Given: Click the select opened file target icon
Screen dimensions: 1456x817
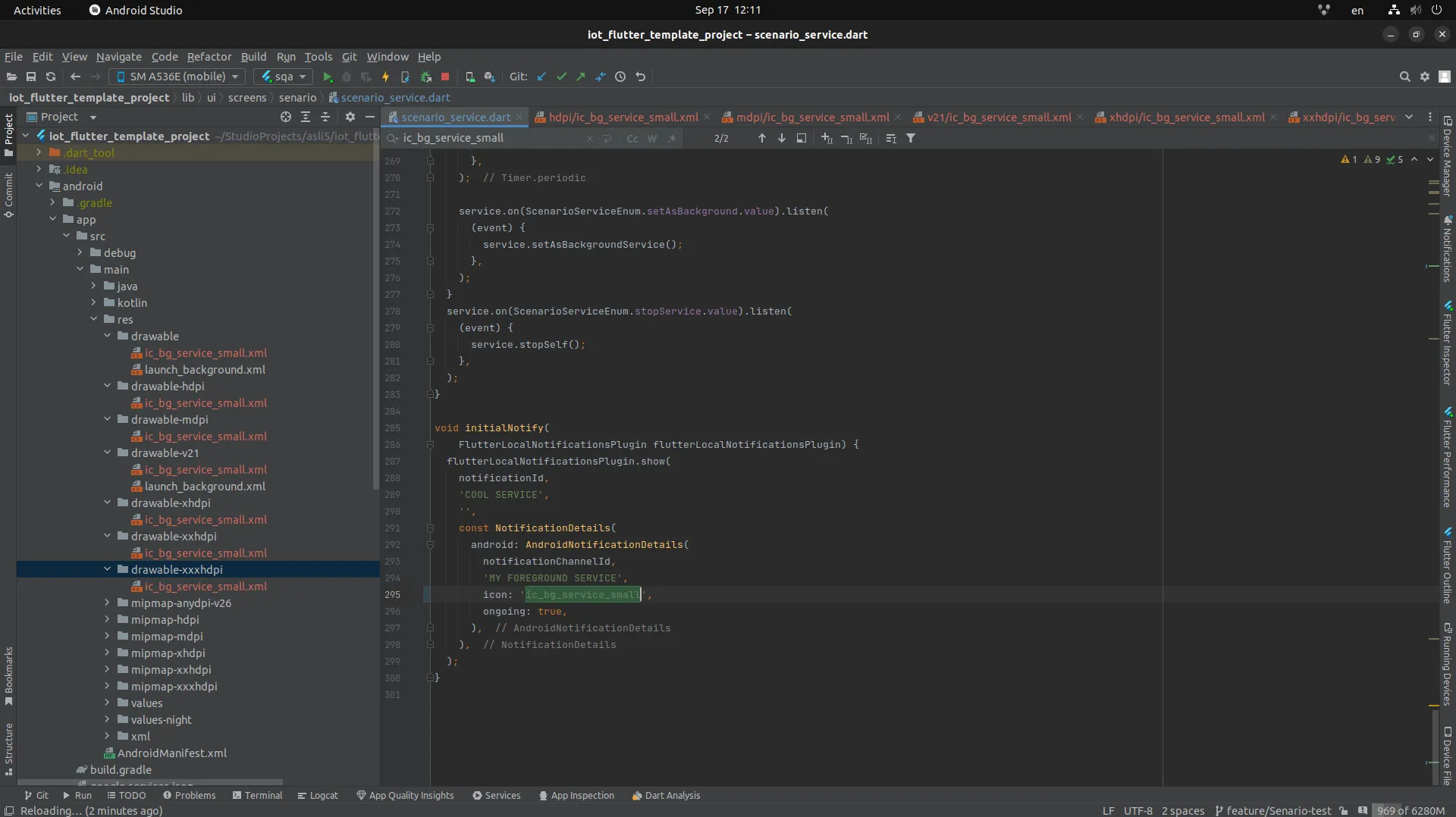Looking at the screenshot, I should [285, 117].
